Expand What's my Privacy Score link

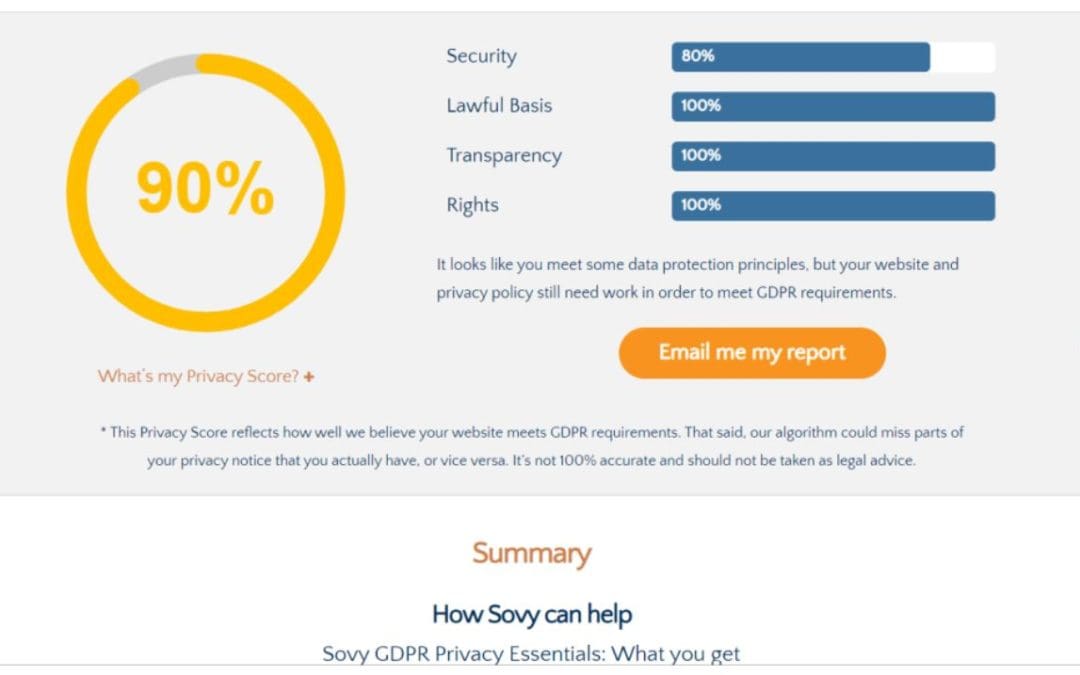coord(206,376)
